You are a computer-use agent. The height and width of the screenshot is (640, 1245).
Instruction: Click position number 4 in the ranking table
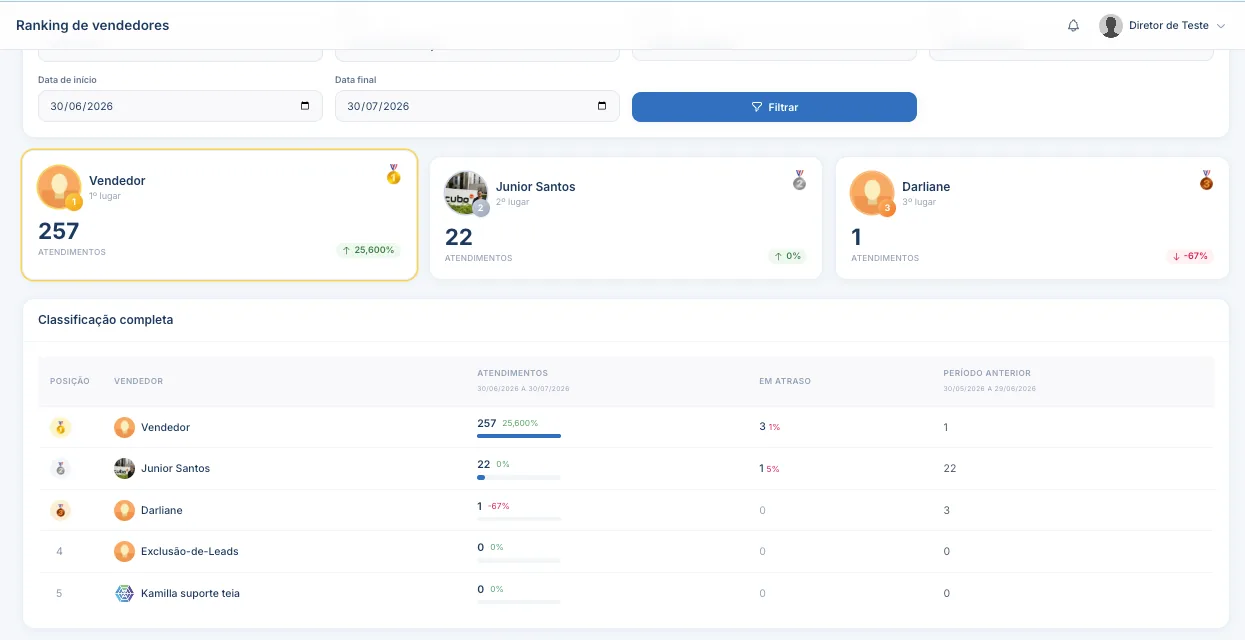coord(60,551)
